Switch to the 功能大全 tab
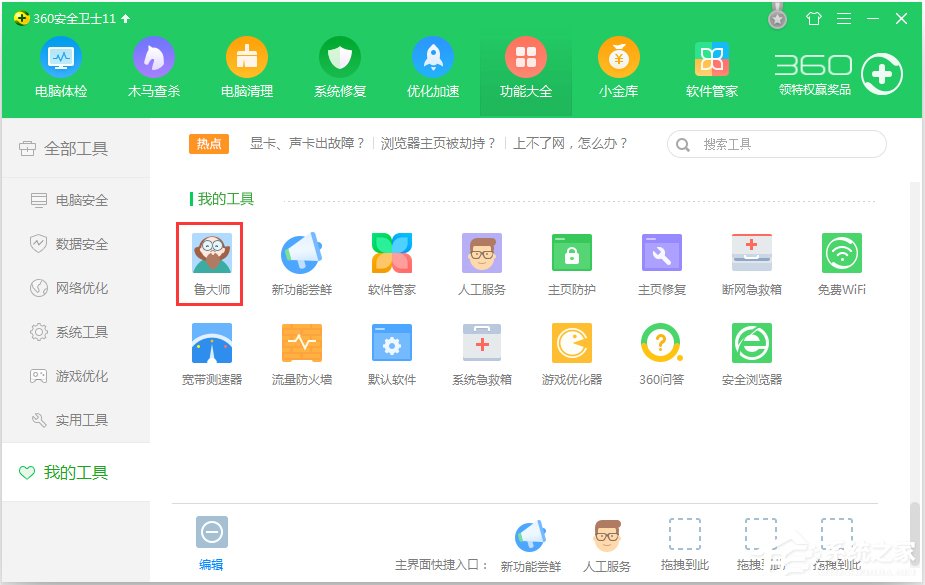Screen dimensions: 925x585 point(525,67)
